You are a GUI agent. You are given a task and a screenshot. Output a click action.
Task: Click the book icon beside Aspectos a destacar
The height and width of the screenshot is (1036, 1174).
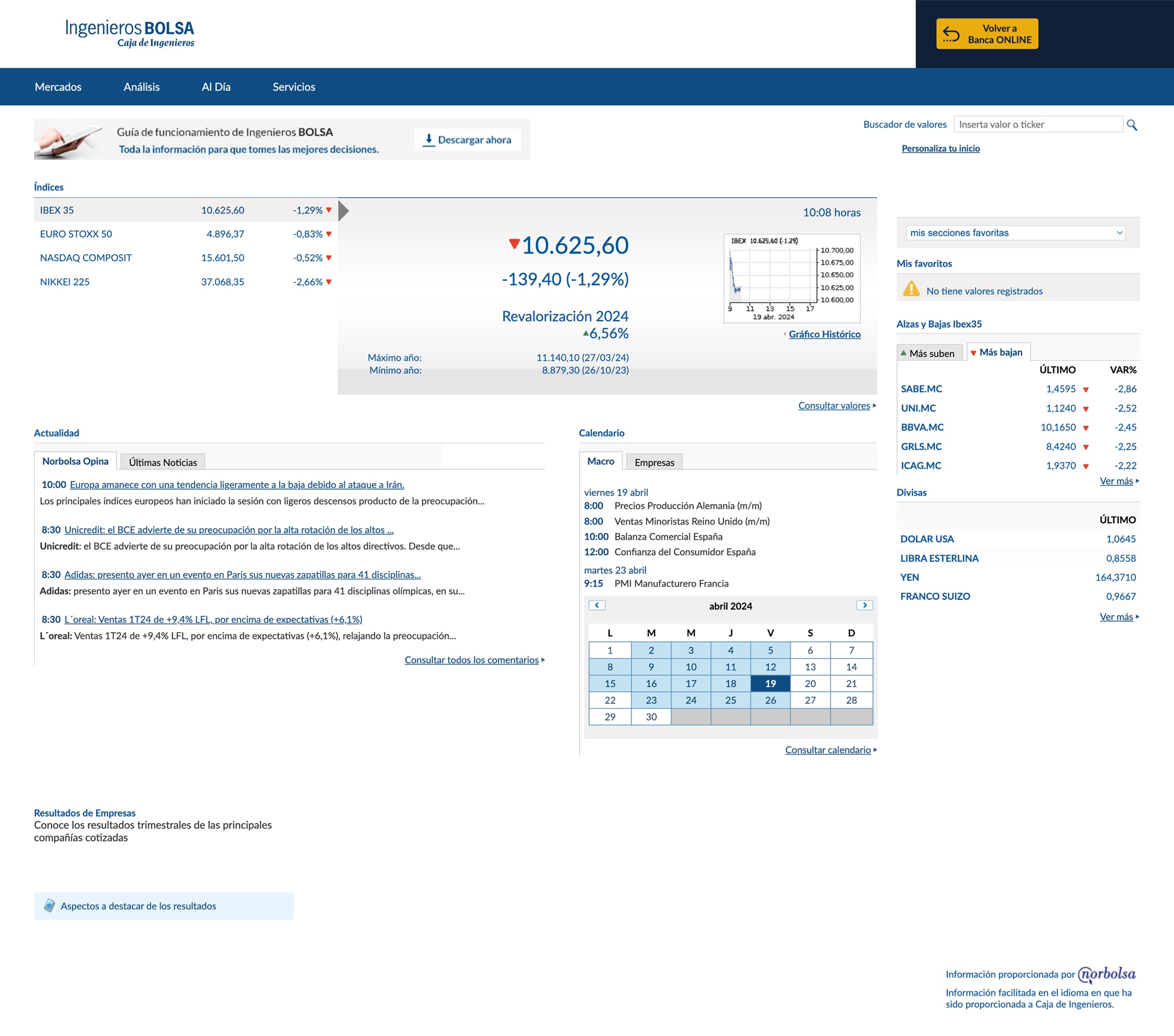(x=50, y=906)
